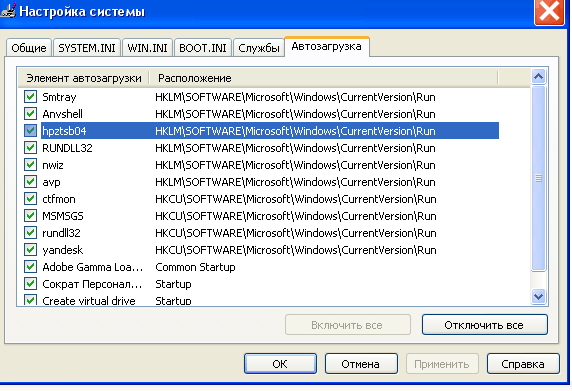This screenshot has height=391, width=572.
Task: Click the scrollbar up arrow
Action: pyautogui.click(x=538, y=77)
